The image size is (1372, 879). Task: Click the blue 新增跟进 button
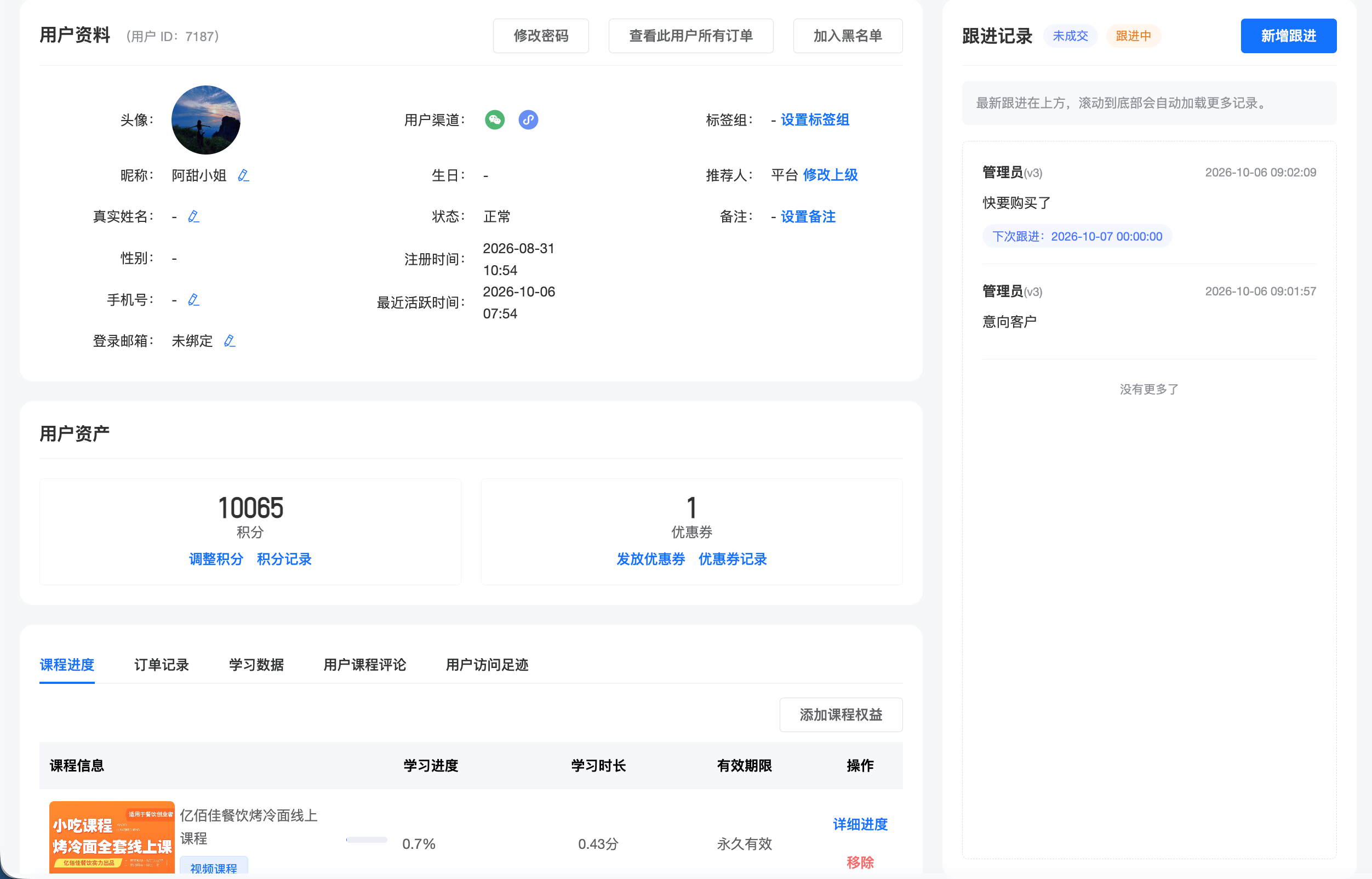pyautogui.click(x=1288, y=36)
